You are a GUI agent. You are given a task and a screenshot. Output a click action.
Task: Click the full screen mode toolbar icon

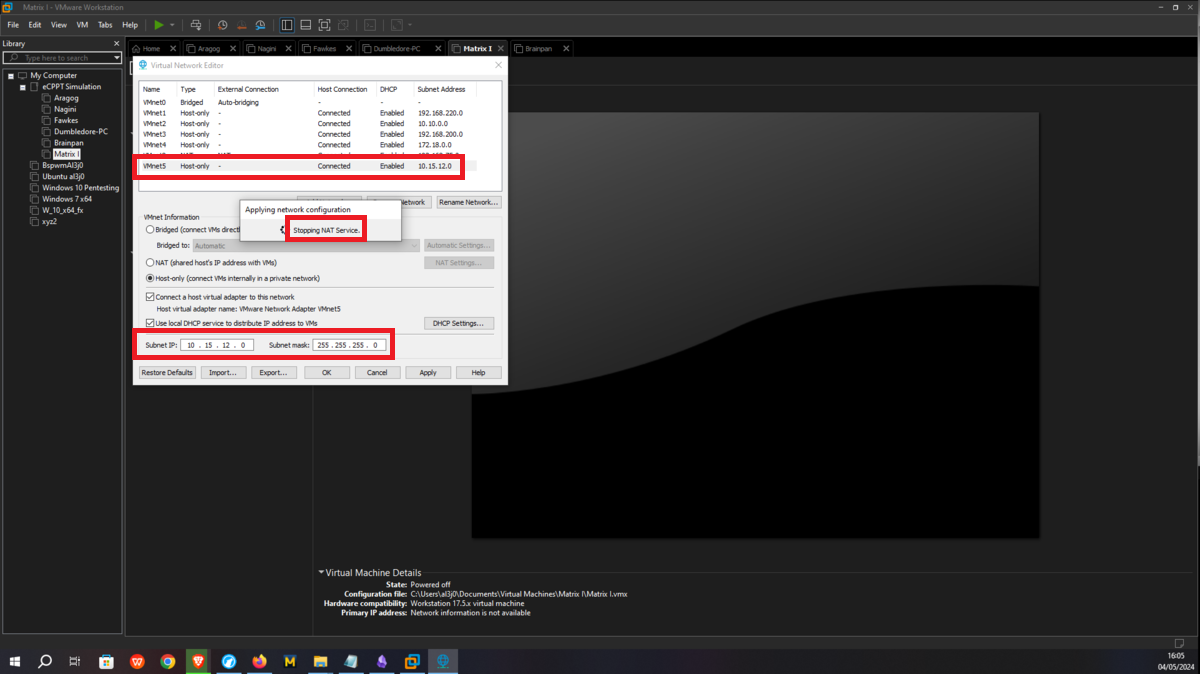[325, 24]
